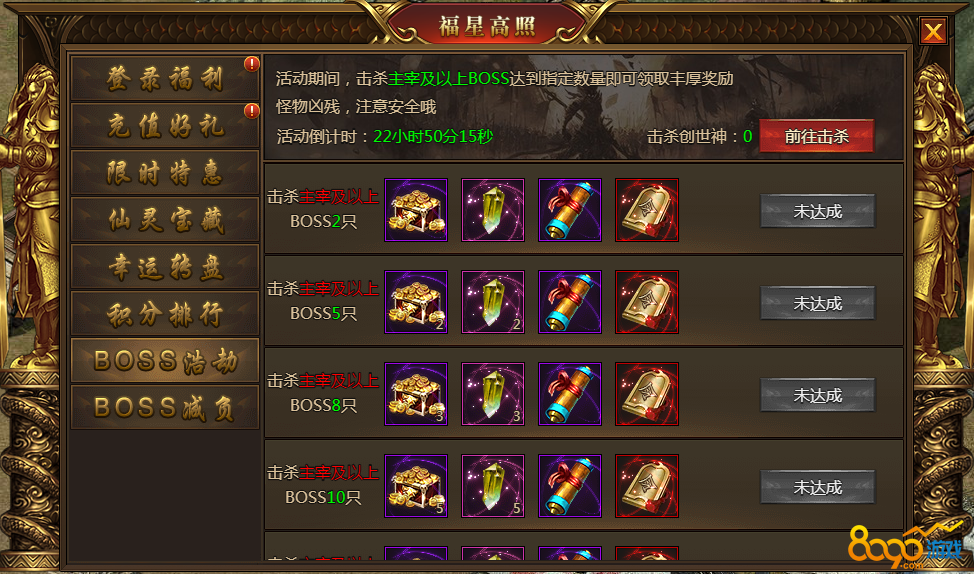Select yellow crystal with quantity 3

493,394
